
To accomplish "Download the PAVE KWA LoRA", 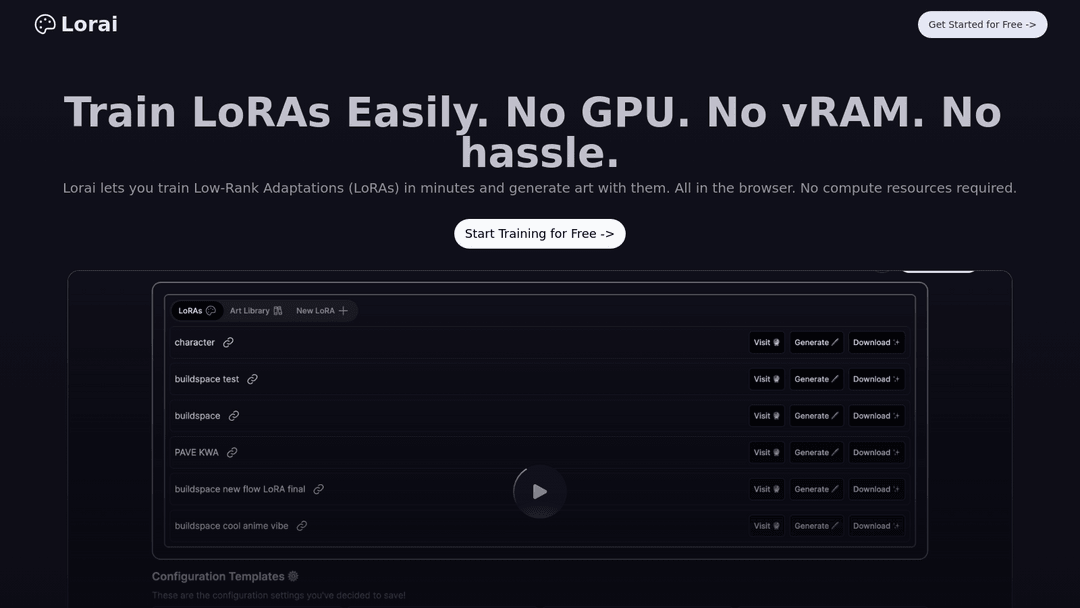I will 876,452.
